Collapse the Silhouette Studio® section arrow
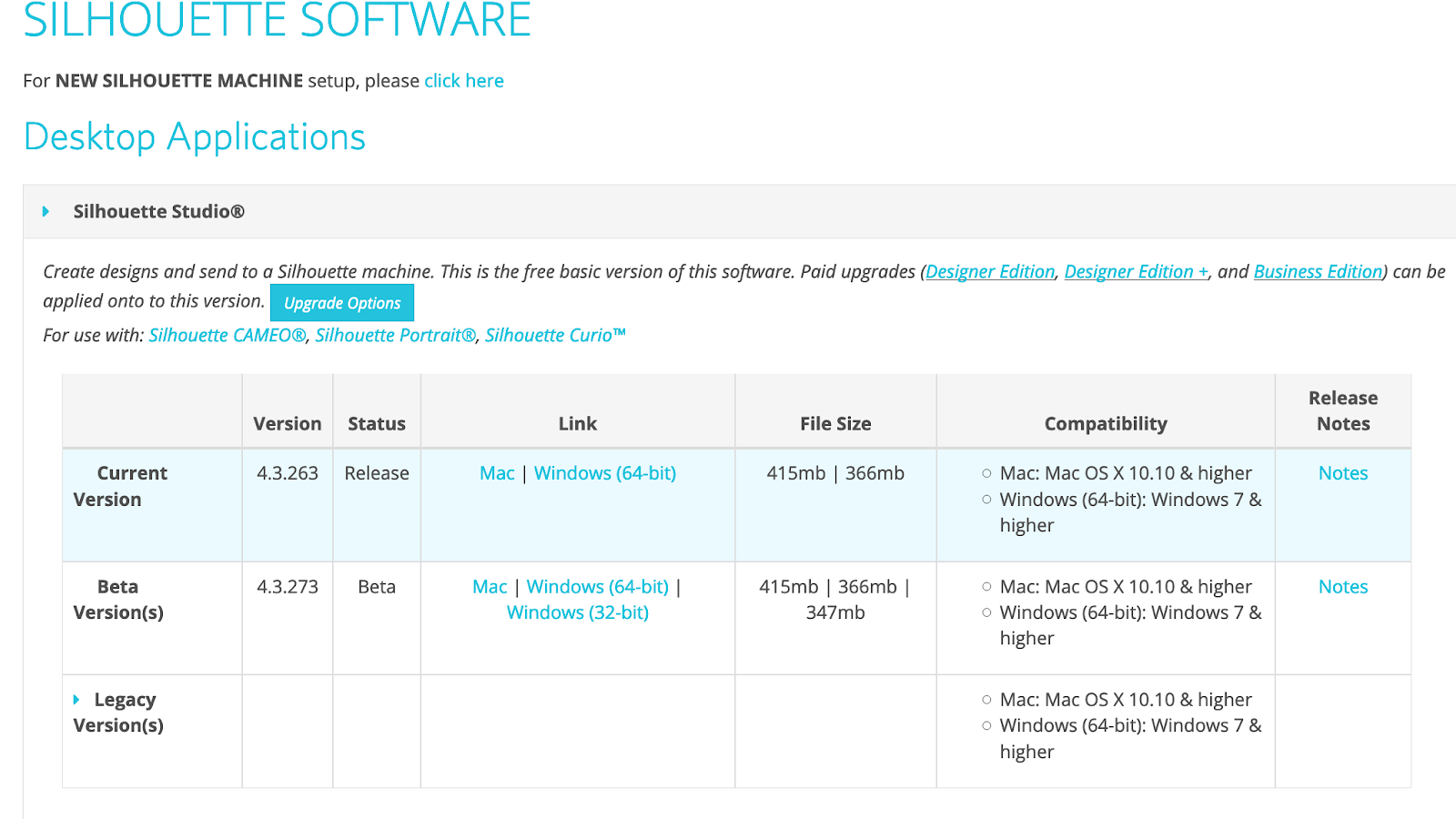The height and width of the screenshot is (819, 1456). (45, 212)
